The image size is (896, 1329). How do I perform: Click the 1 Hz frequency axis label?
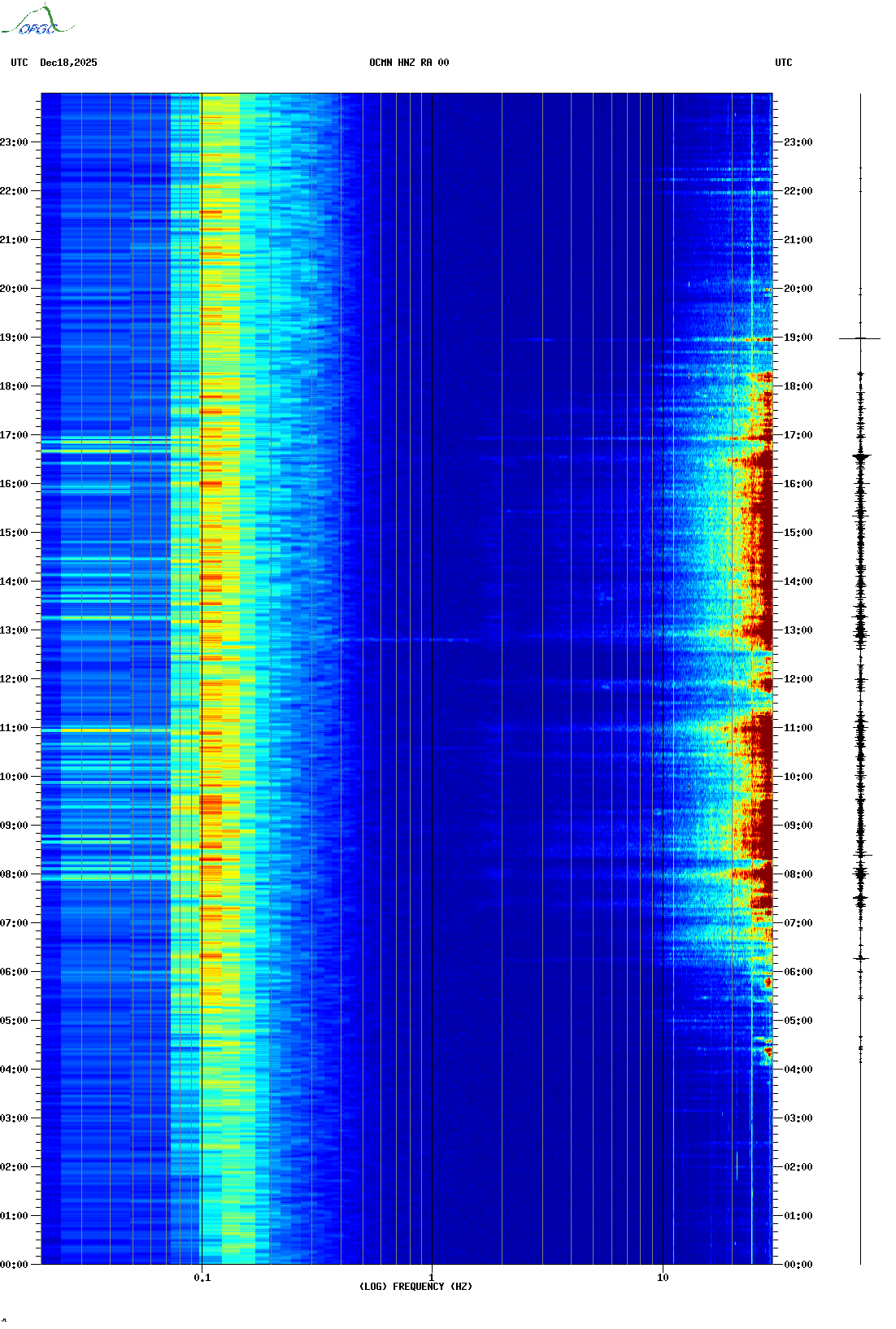coord(431,1278)
